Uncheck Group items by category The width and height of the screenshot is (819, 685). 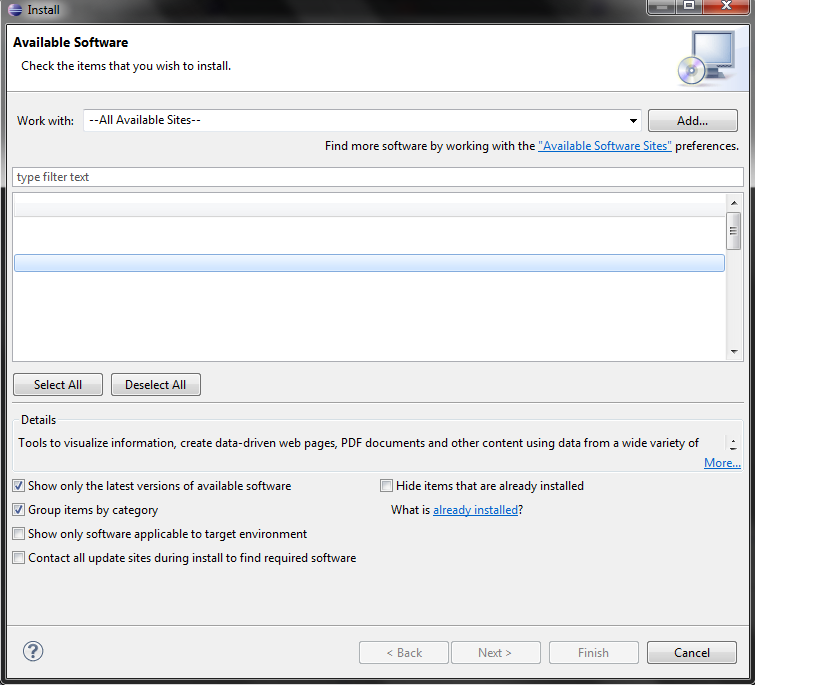pos(19,510)
